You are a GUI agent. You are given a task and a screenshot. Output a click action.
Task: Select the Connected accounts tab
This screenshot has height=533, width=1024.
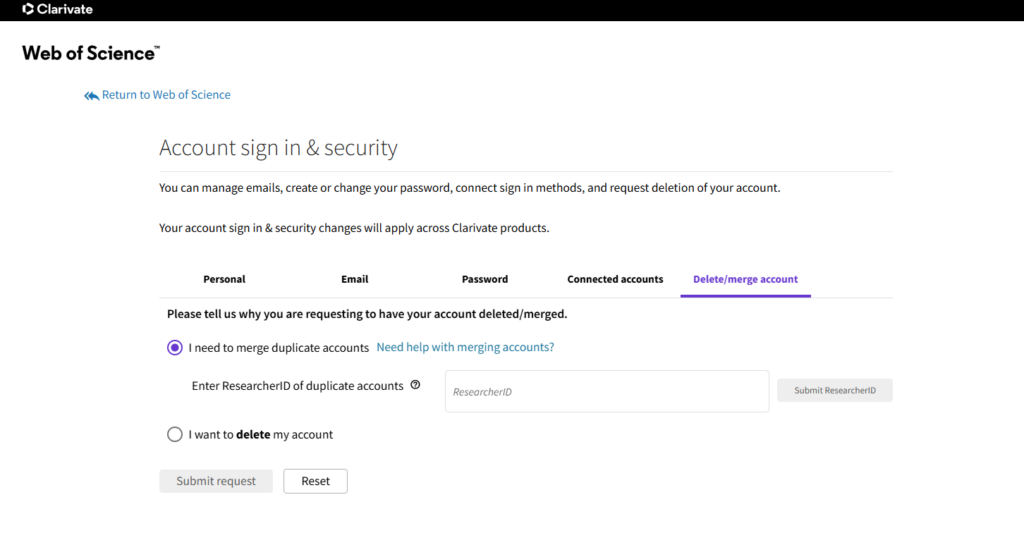click(615, 279)
